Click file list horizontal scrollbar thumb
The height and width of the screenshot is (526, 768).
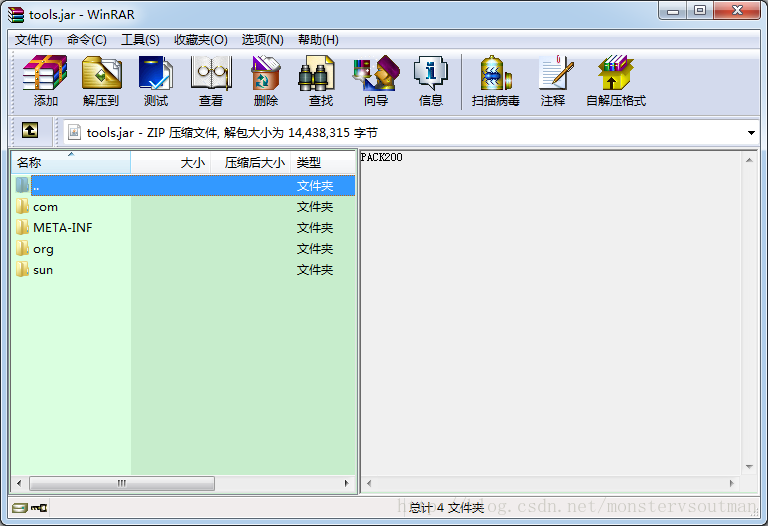[122, 483]
